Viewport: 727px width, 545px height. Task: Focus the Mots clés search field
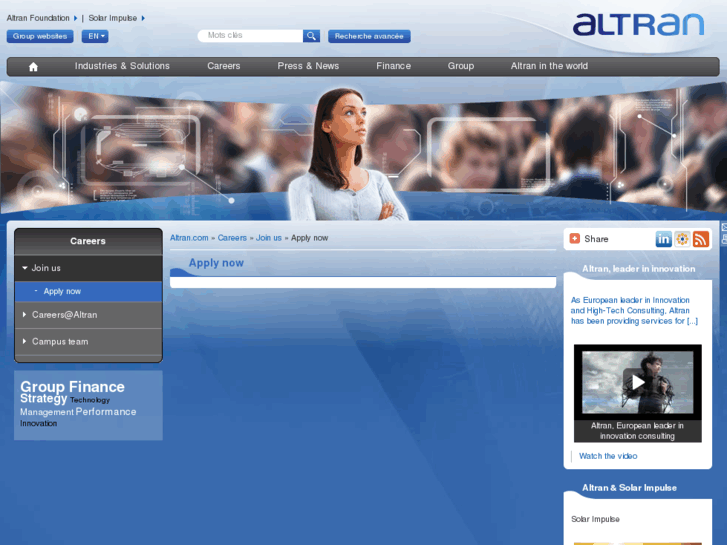click(x=250, y=36)
